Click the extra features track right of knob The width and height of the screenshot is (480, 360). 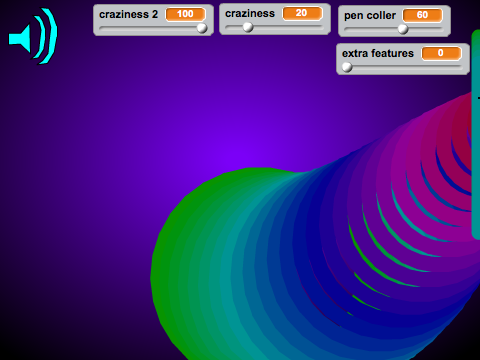[407, 67]
